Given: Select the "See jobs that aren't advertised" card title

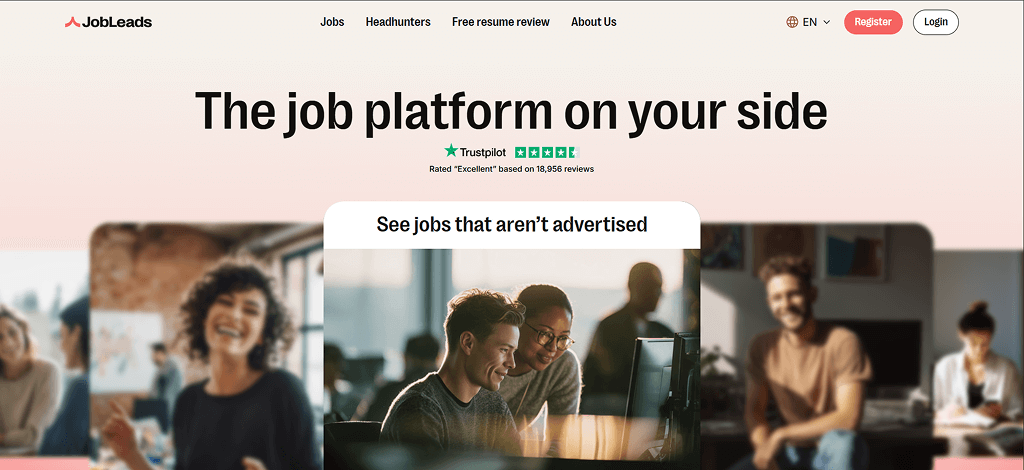Looking at the screenshot, I should (511, 225).
